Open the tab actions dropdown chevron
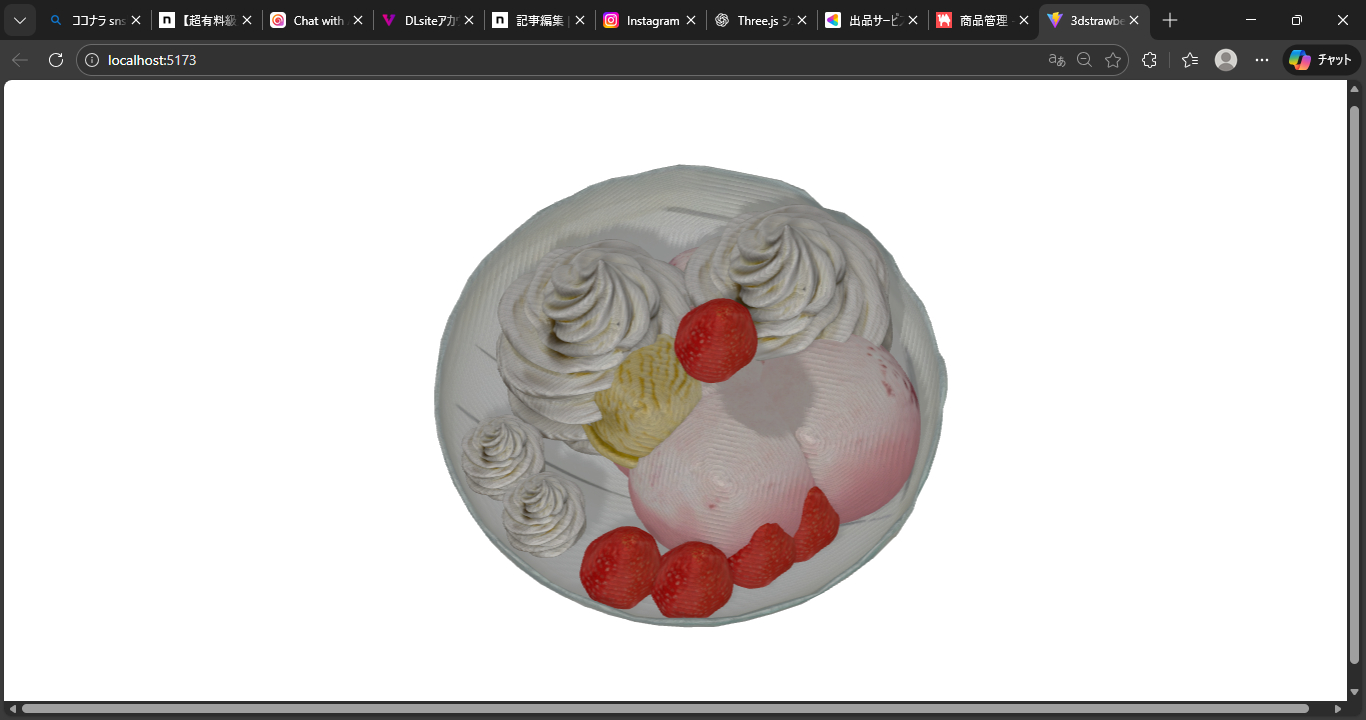1366x720 pixels. [19, 20]
